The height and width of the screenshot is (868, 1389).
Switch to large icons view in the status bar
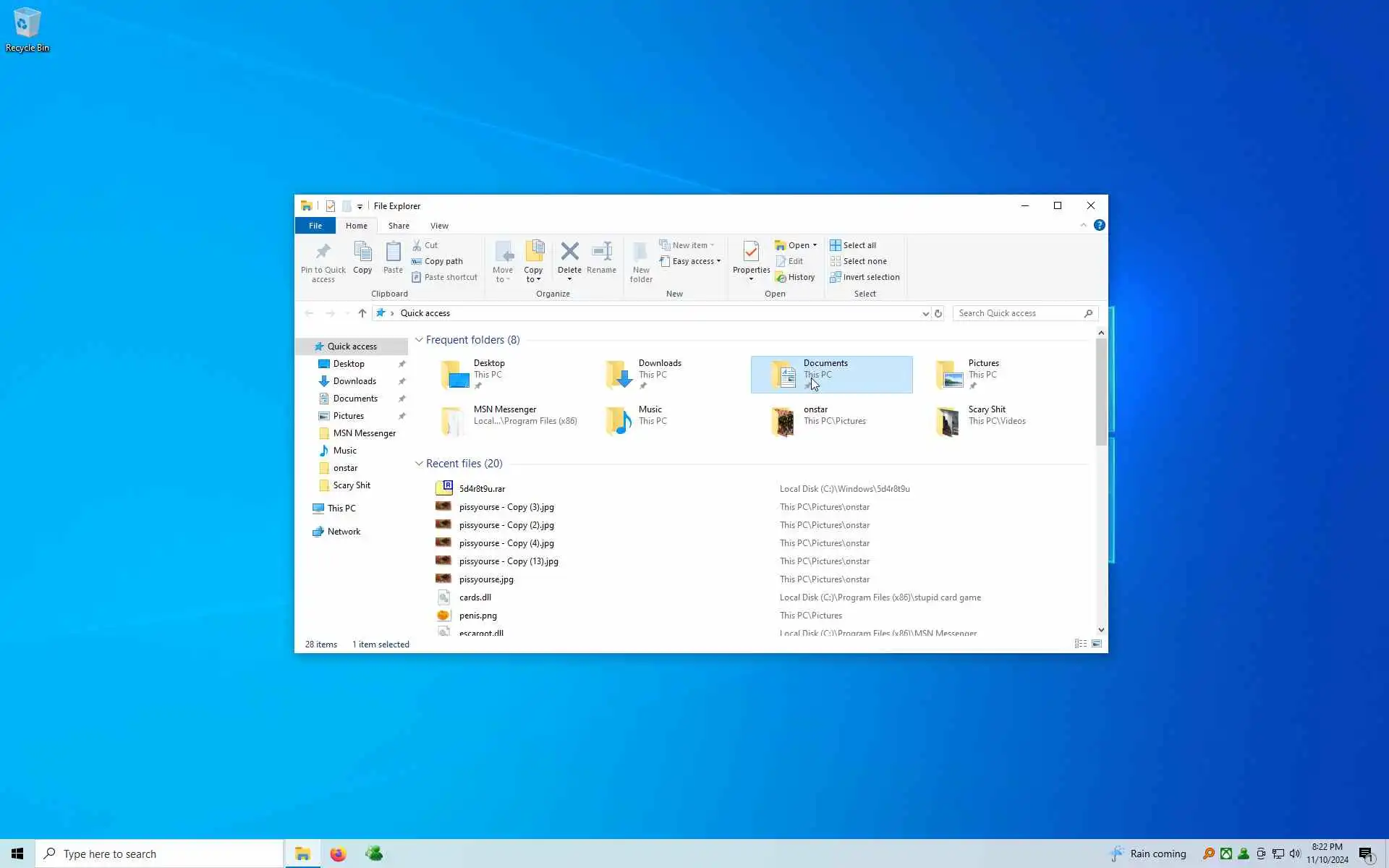(1097, 644)
